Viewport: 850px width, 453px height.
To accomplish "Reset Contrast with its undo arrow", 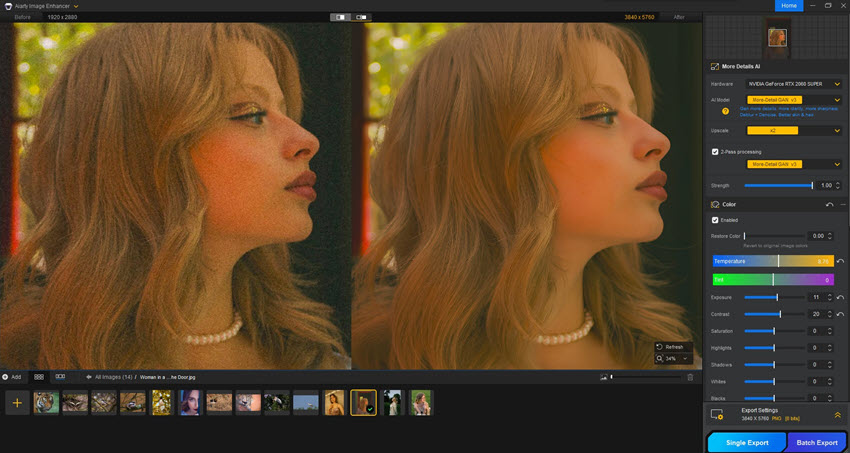I will [x=840, y=314].
